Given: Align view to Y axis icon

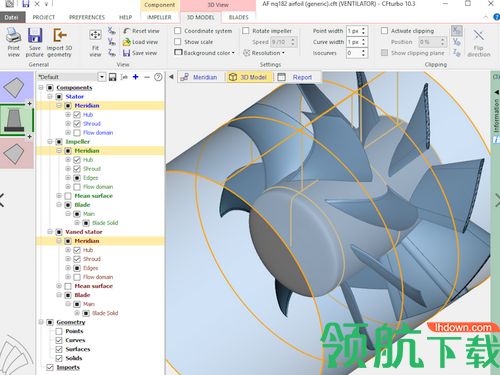Looking at the screenshot, I should pos(112,42).
